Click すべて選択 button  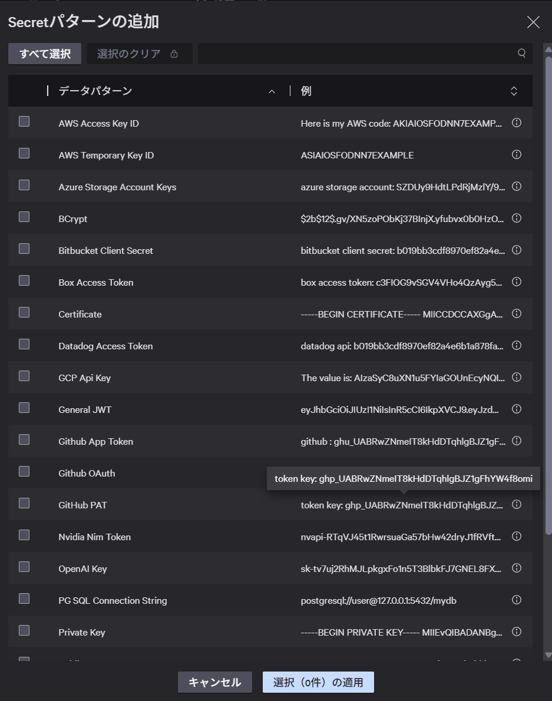(45, 54)
